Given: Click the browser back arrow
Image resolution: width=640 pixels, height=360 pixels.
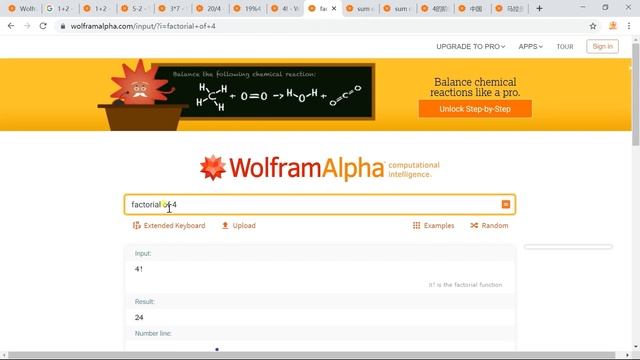Looking at the screenshot, I should 11,26.
